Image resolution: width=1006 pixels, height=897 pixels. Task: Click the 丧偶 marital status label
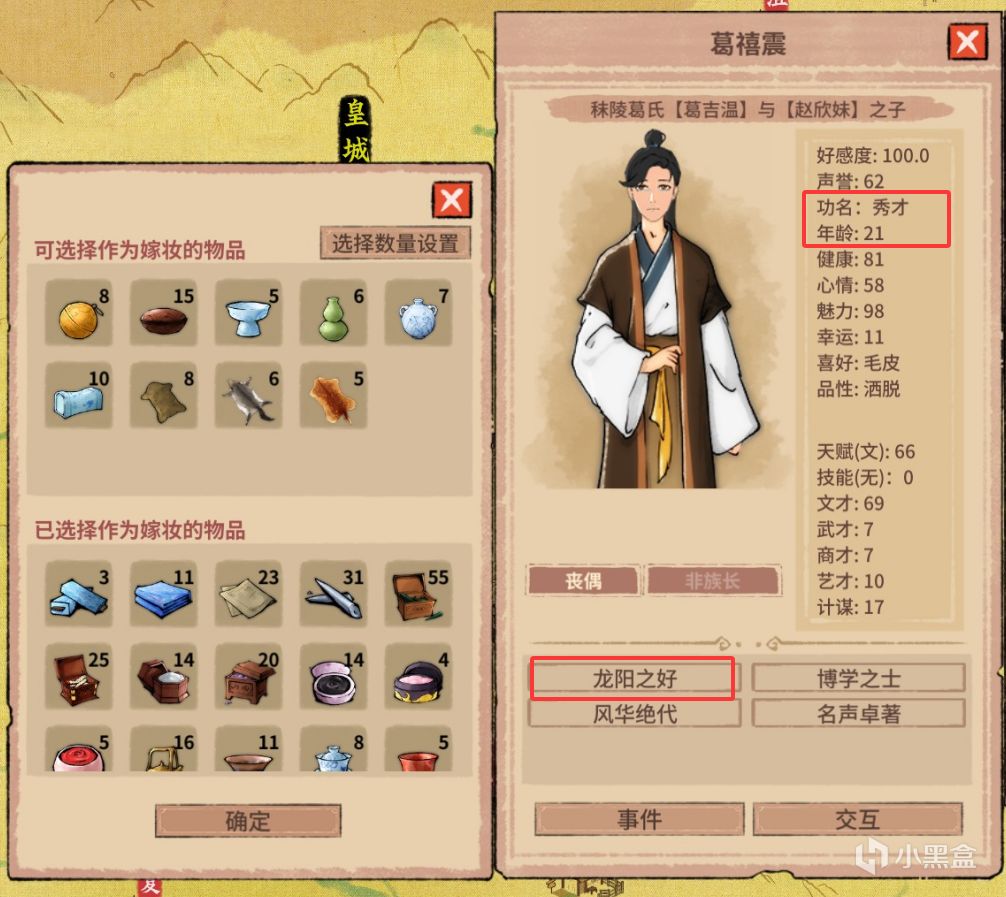coord(583,581)
